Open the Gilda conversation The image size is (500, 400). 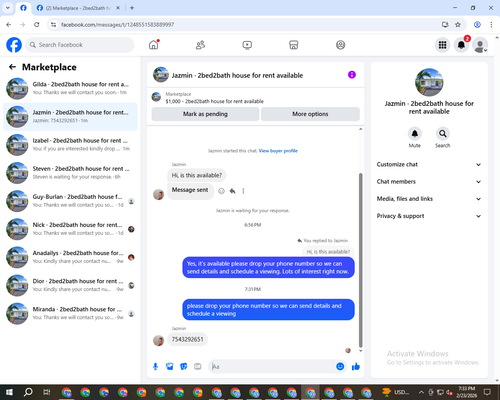click(70, 88)
